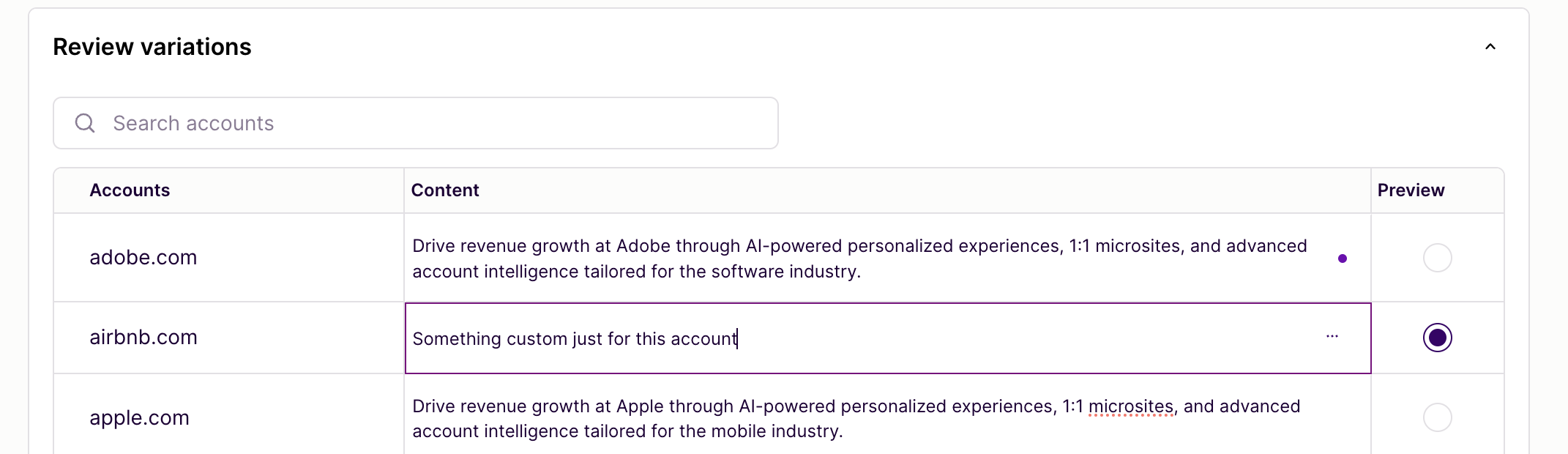Click the underlined word microsites in Apple row
This screenshot has height=454, width=1568.
pyautogui.click(x=1130, y=406)
